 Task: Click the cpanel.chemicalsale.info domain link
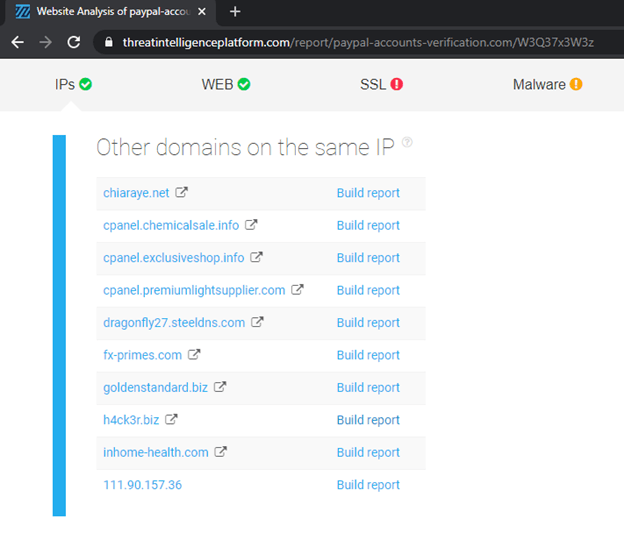(171, 226)
